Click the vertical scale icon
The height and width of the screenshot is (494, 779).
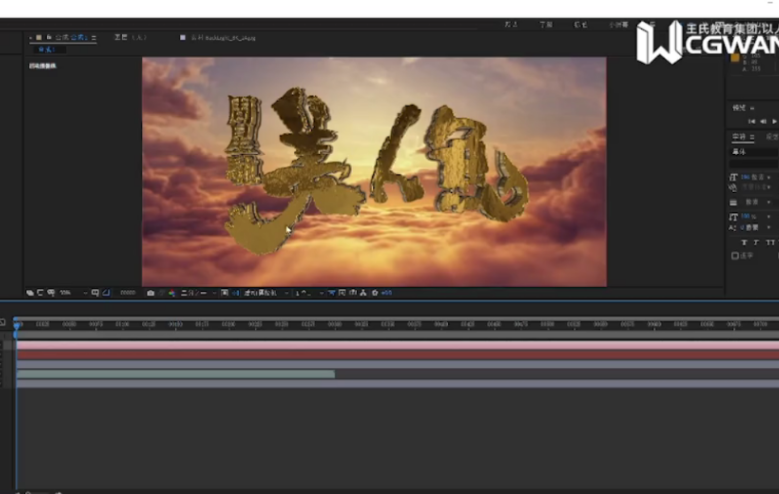(x=734, y=217)
